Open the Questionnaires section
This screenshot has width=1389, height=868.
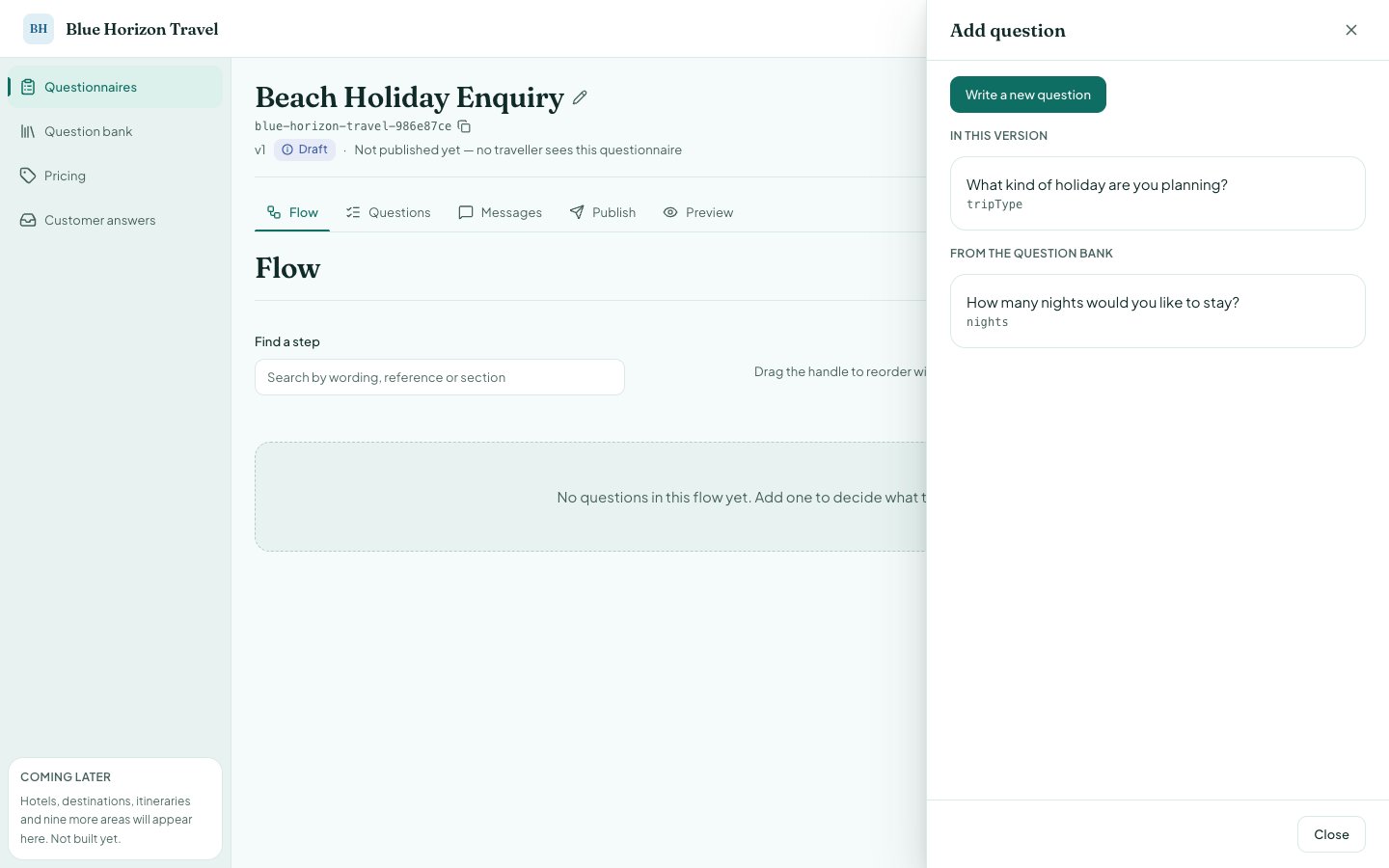(x=116, y=87)
